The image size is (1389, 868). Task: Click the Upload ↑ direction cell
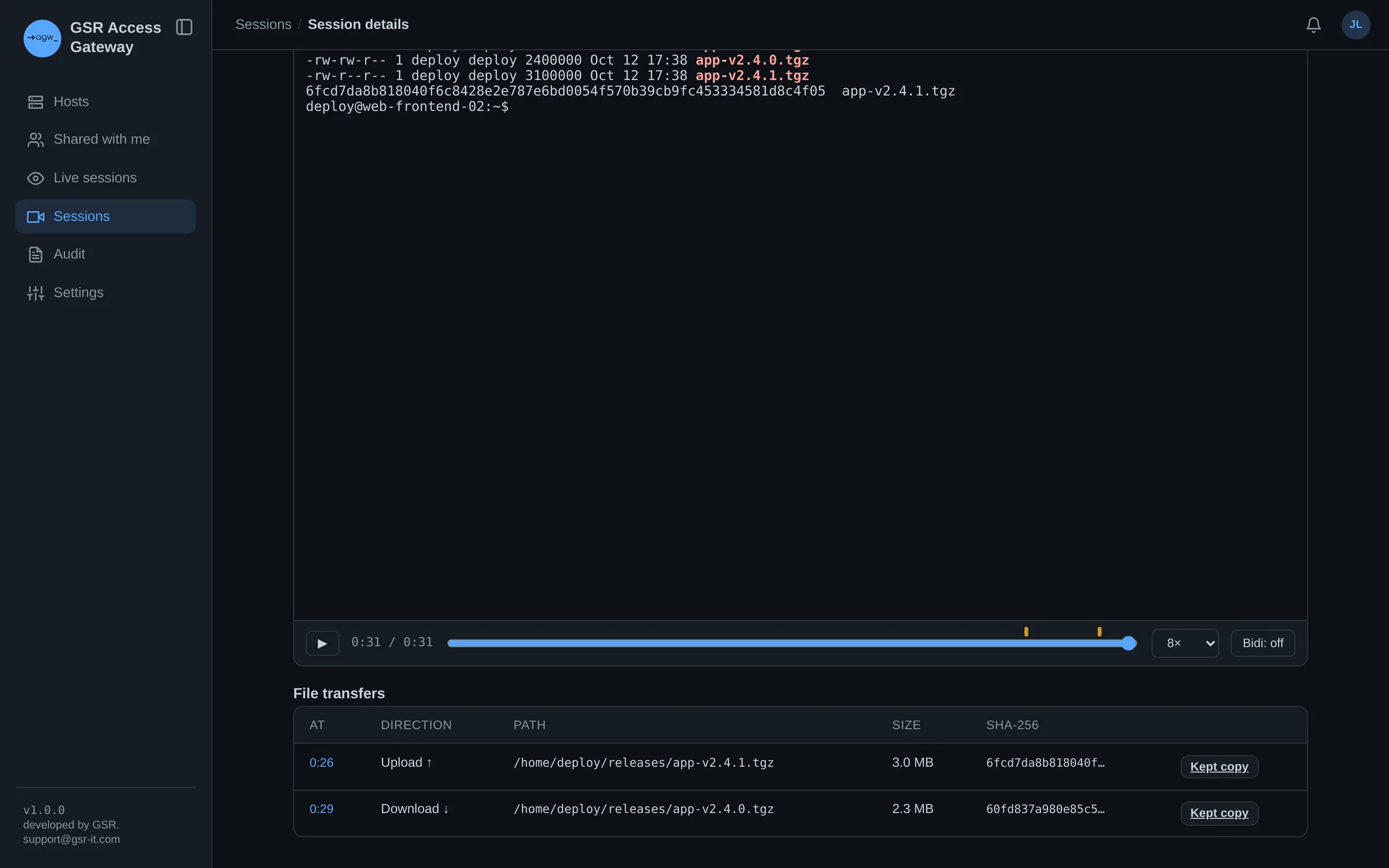tap(407, 763)
